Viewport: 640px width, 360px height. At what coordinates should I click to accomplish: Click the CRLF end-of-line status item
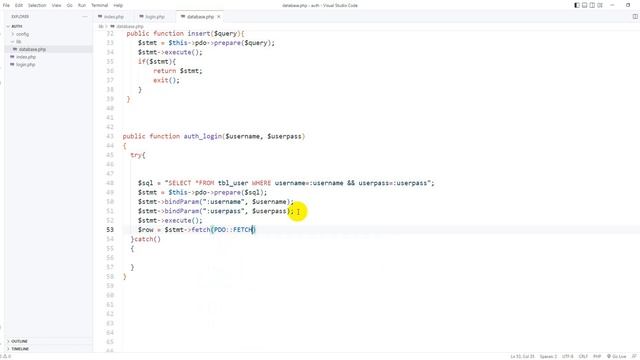click(583, 356)
